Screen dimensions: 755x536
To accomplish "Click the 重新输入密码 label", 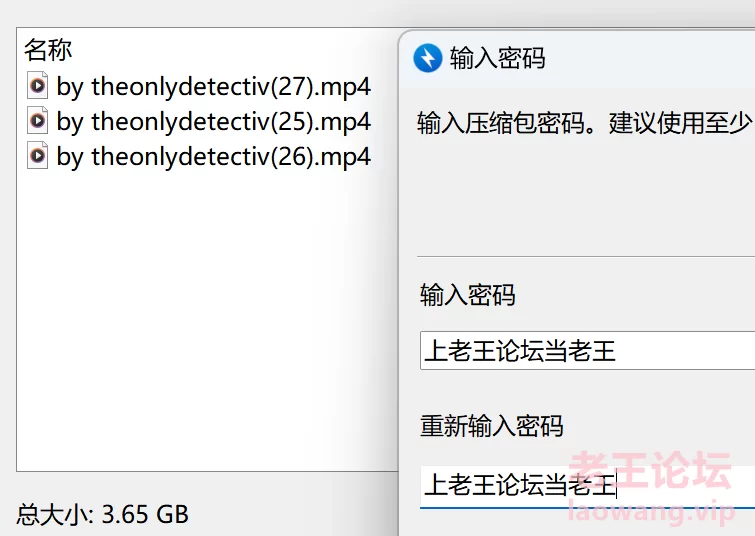I will click(x=492, y=426).
